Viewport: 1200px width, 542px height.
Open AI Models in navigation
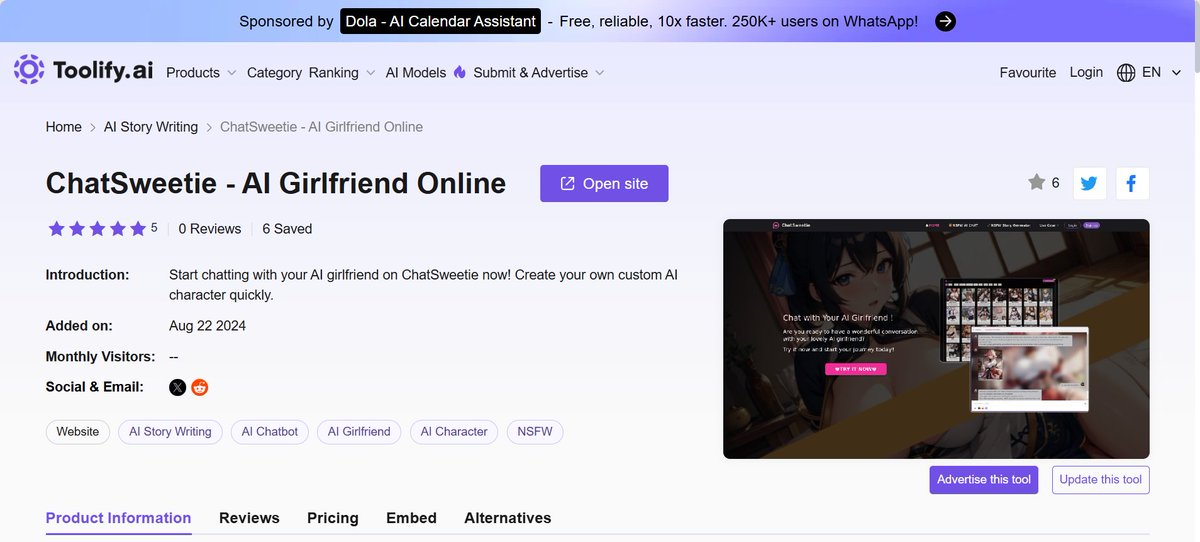[x=416, y=73]
